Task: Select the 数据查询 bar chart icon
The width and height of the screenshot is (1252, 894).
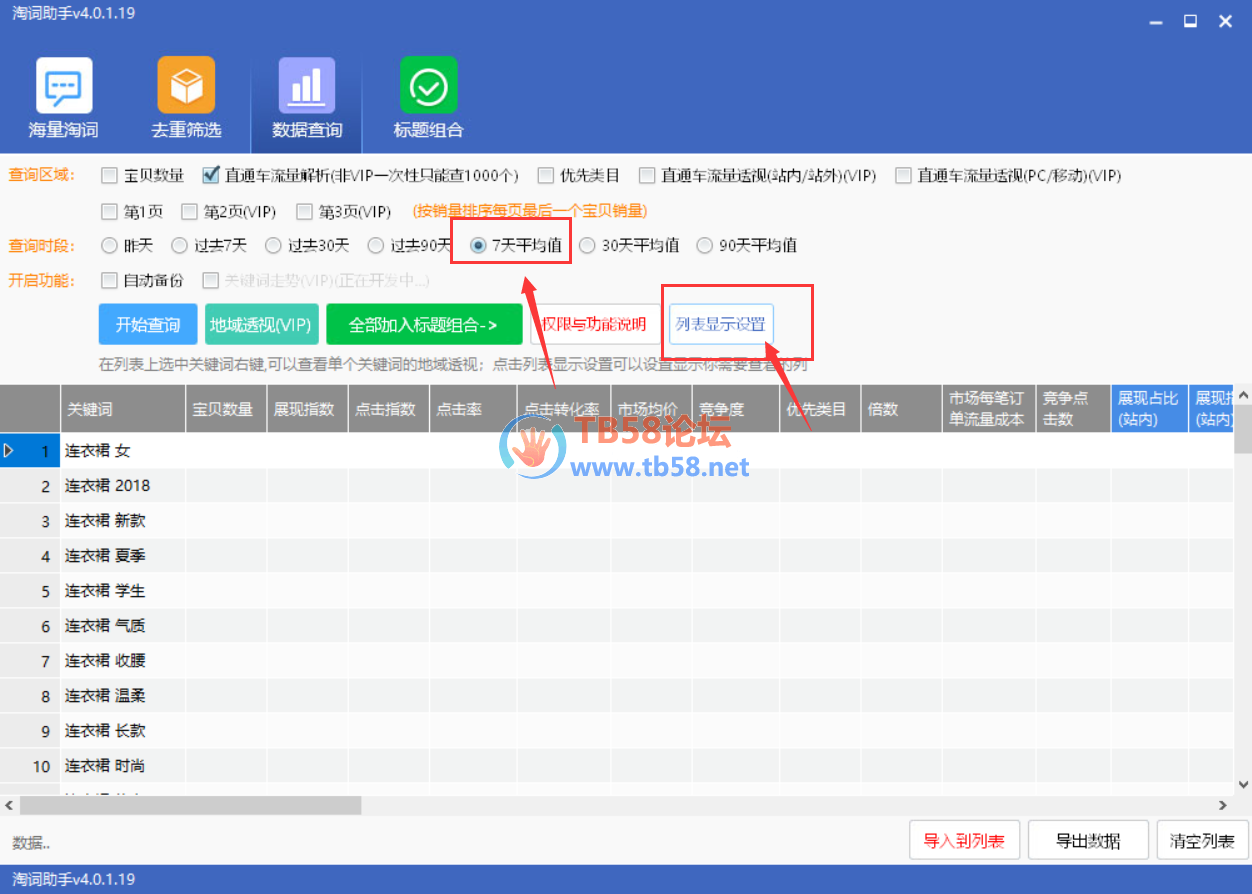Action: [307, 86]
